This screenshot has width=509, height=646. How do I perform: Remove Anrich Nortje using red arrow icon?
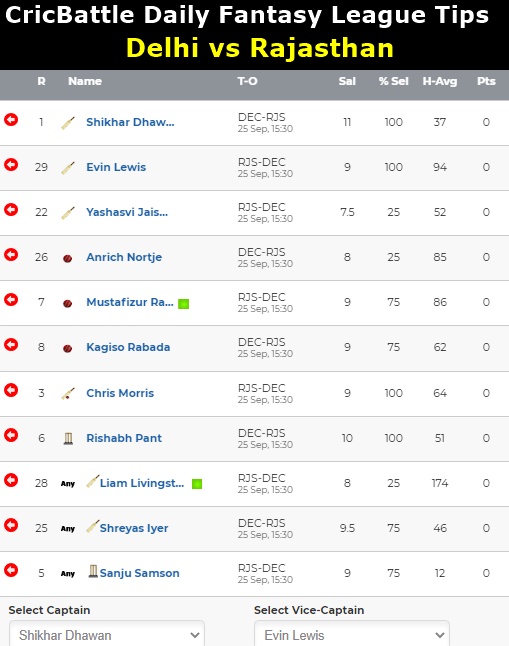(11, 255)
